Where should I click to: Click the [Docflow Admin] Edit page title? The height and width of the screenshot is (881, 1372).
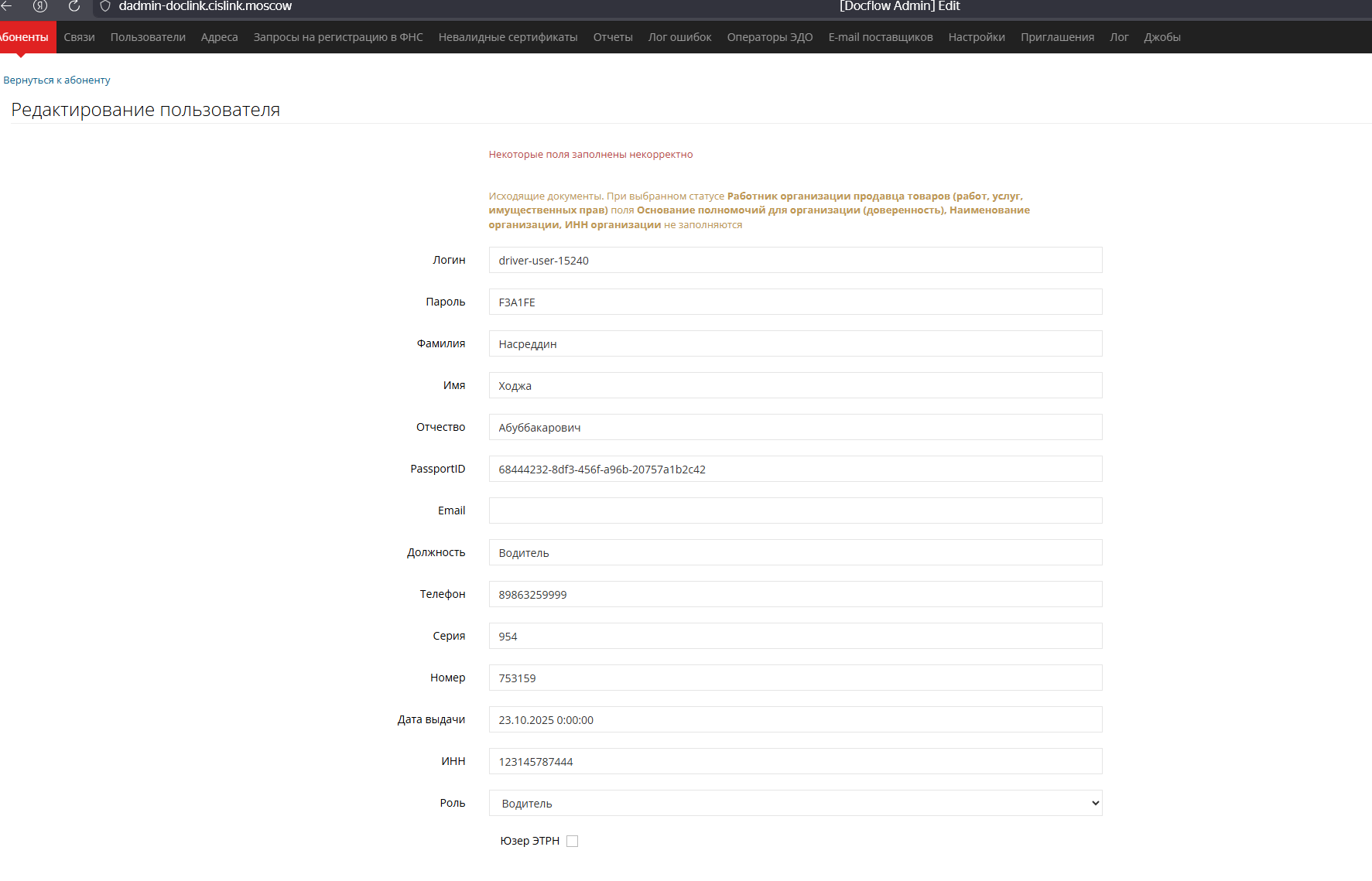(900, 6)
